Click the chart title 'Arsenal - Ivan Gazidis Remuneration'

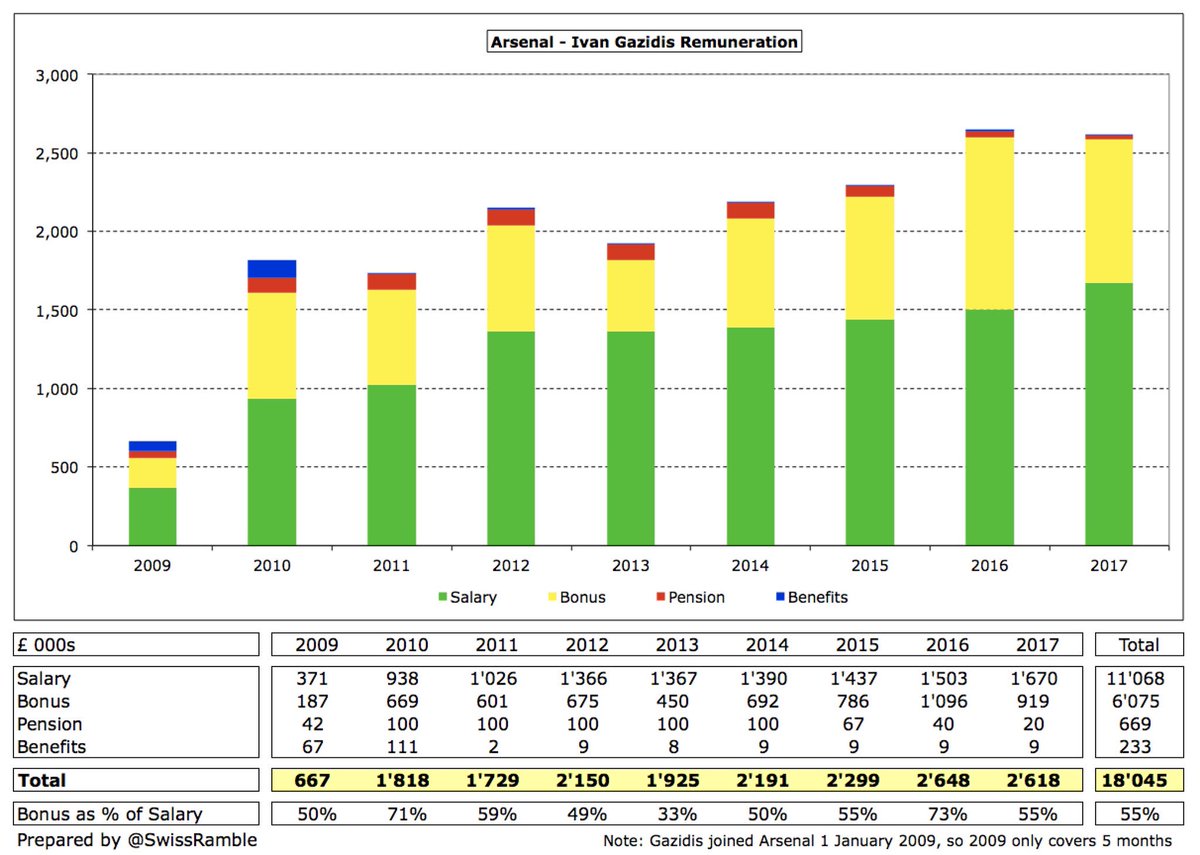[x=644, y=43]
